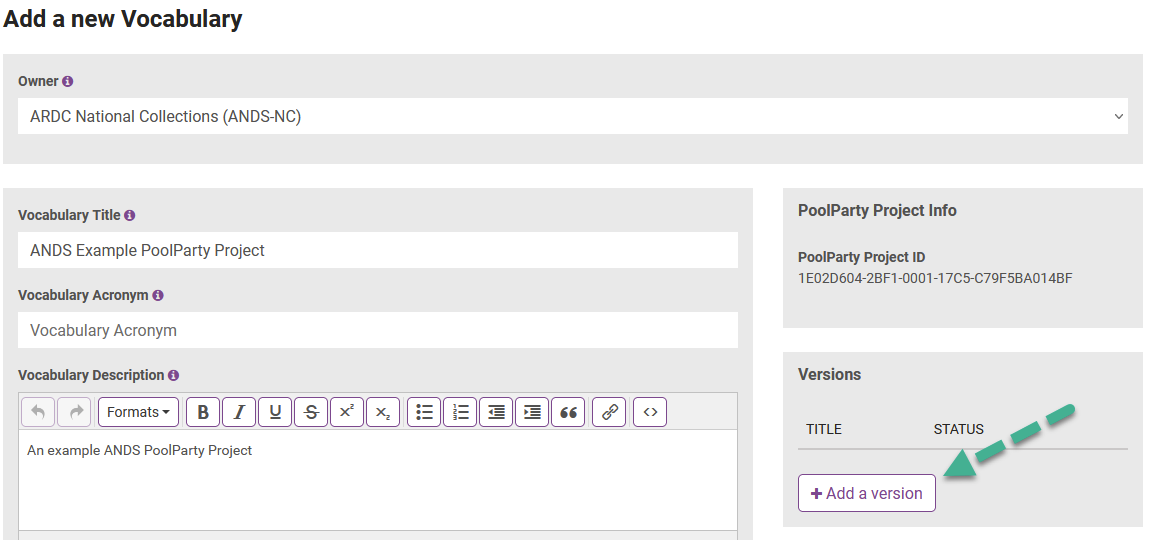Apply strikethrough formatting in editor
The width and height of the screenshot is (1154, 540).
pyautogui.click(x=311, y=412)
